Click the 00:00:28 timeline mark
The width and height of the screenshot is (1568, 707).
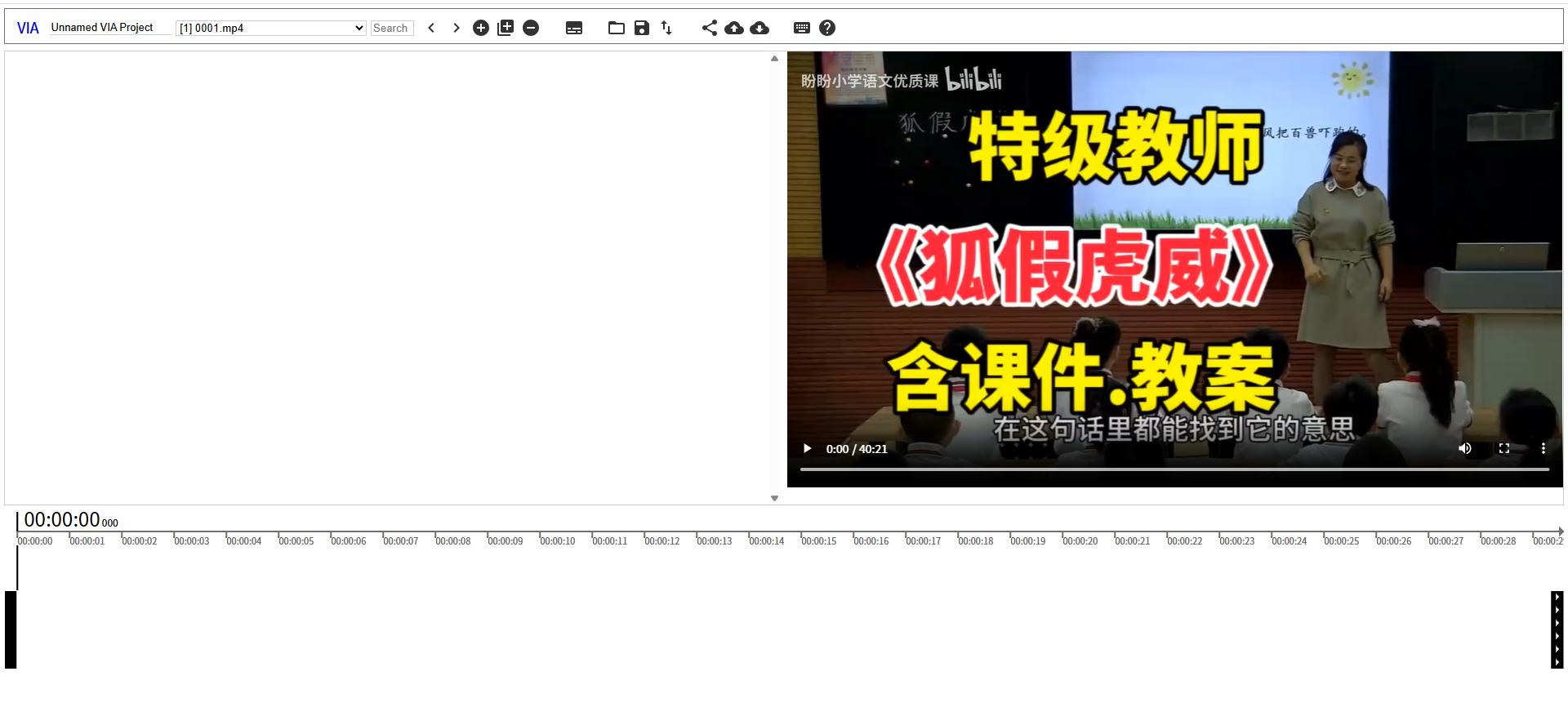tap(1498, 541)
